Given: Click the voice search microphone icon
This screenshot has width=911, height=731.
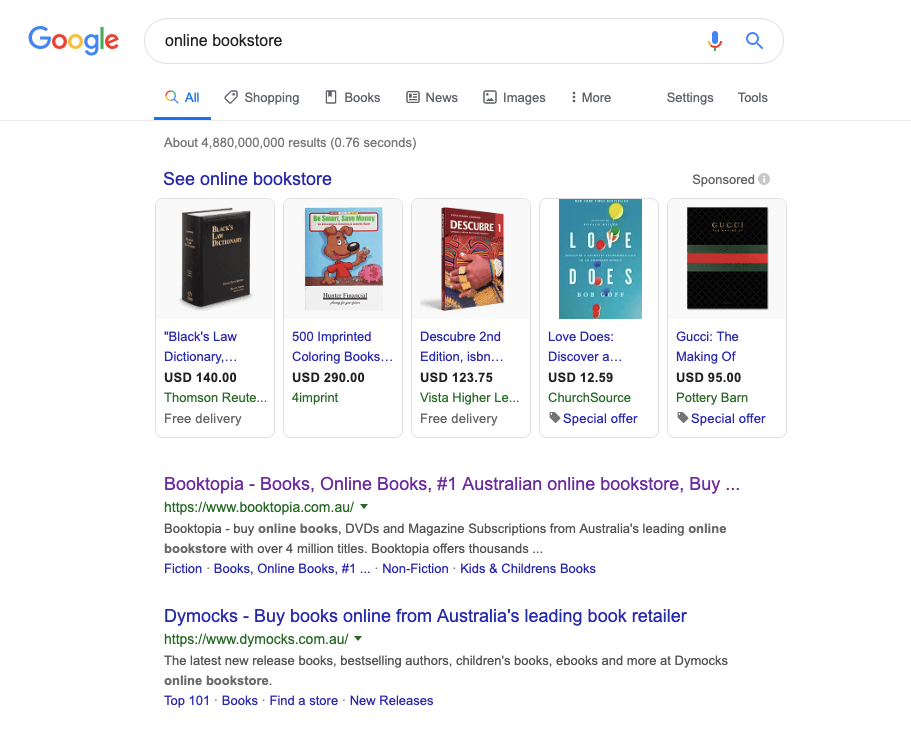Looking at the screenshot, I should tap(715, 41).
